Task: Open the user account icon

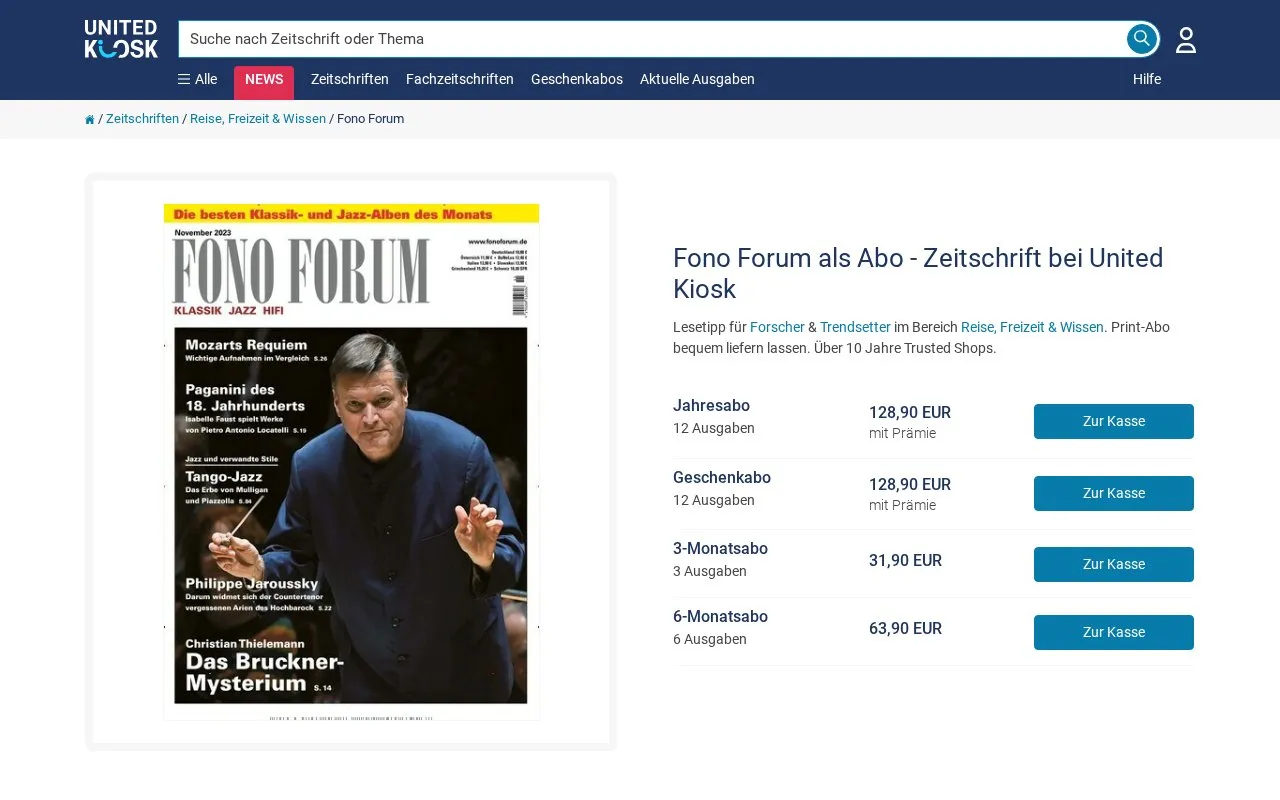Action: pyautogui.click(x=1186, y=40)
